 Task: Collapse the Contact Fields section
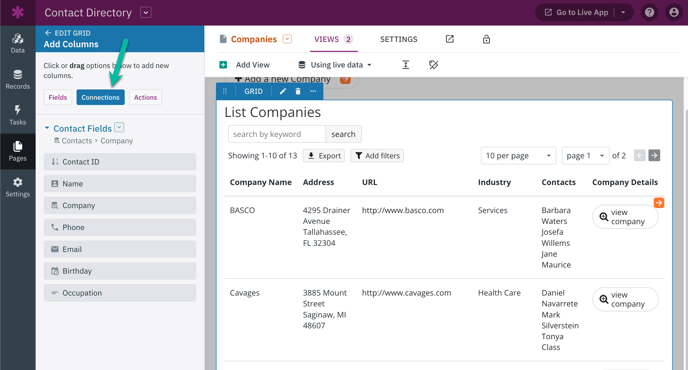pyautogui.click(x=47, y=128)
